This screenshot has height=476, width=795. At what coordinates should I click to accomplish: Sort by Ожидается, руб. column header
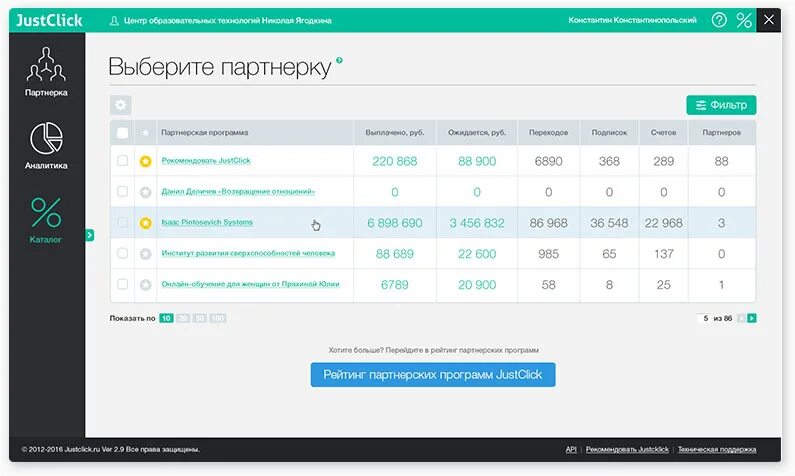(477, 133)
